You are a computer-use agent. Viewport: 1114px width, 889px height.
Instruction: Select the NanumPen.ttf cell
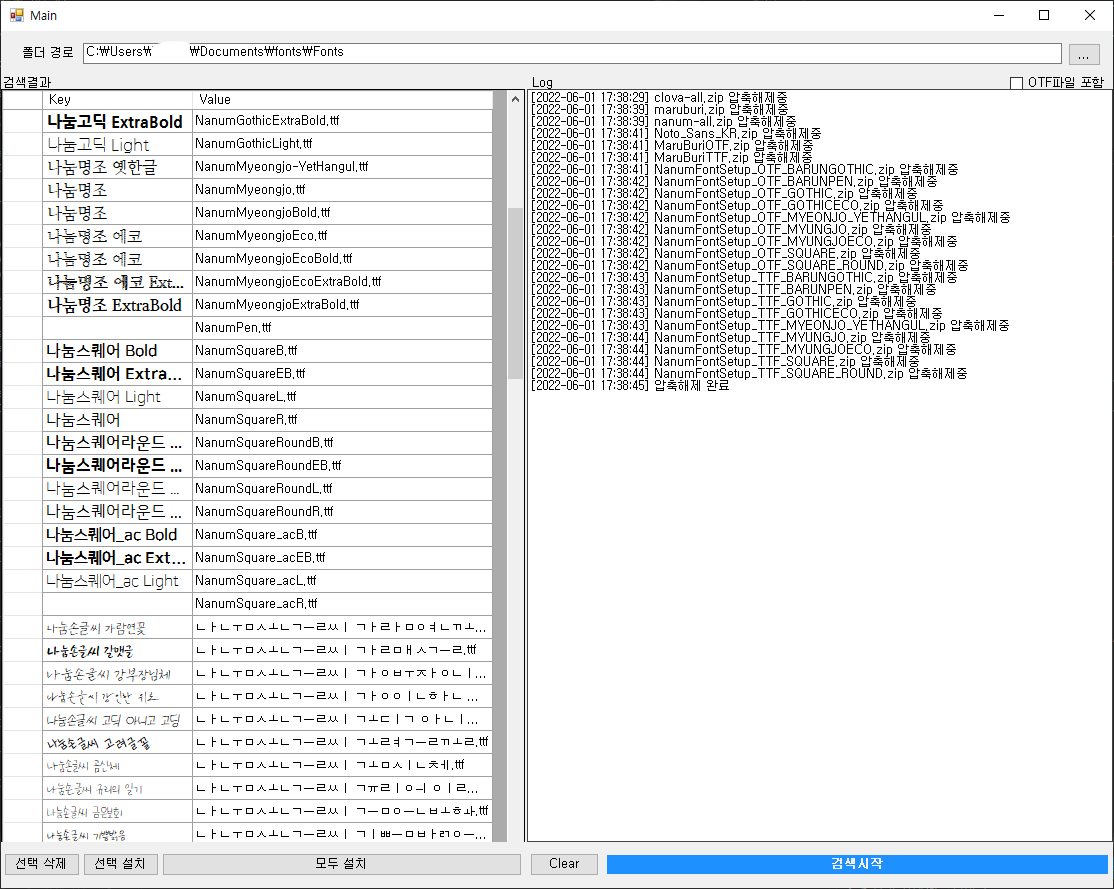pyautogui.click(x=342, y=328)
